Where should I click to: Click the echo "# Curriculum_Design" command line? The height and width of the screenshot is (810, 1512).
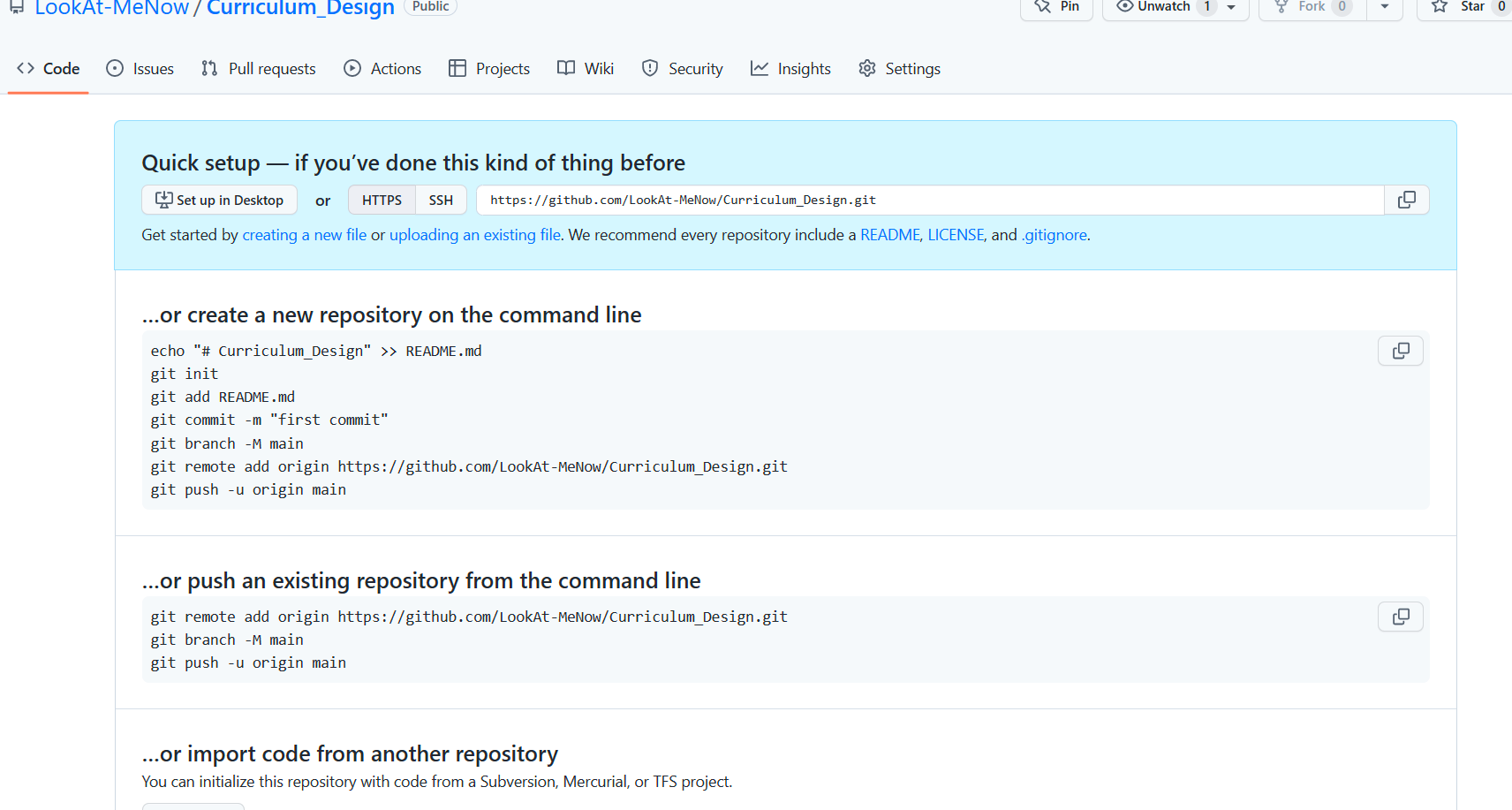(x=316, y=351)
